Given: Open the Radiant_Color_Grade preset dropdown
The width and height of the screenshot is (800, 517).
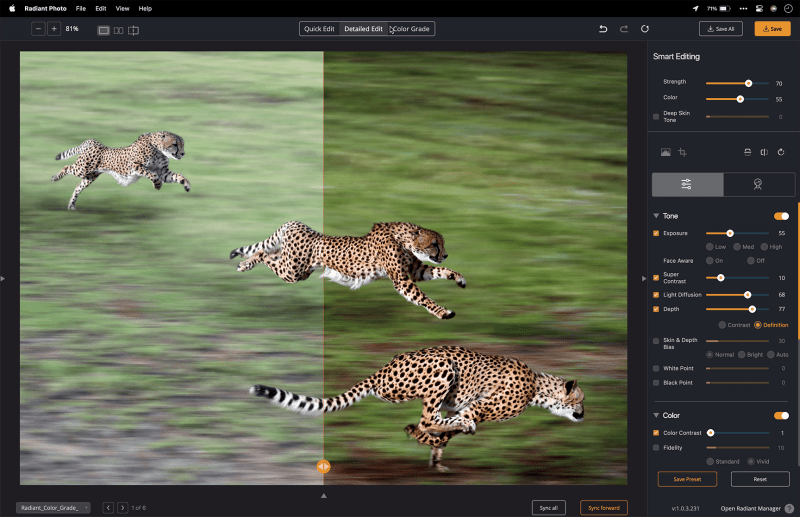Looking at the screenshot, I should pyautogui.click(x=53, y=508).
